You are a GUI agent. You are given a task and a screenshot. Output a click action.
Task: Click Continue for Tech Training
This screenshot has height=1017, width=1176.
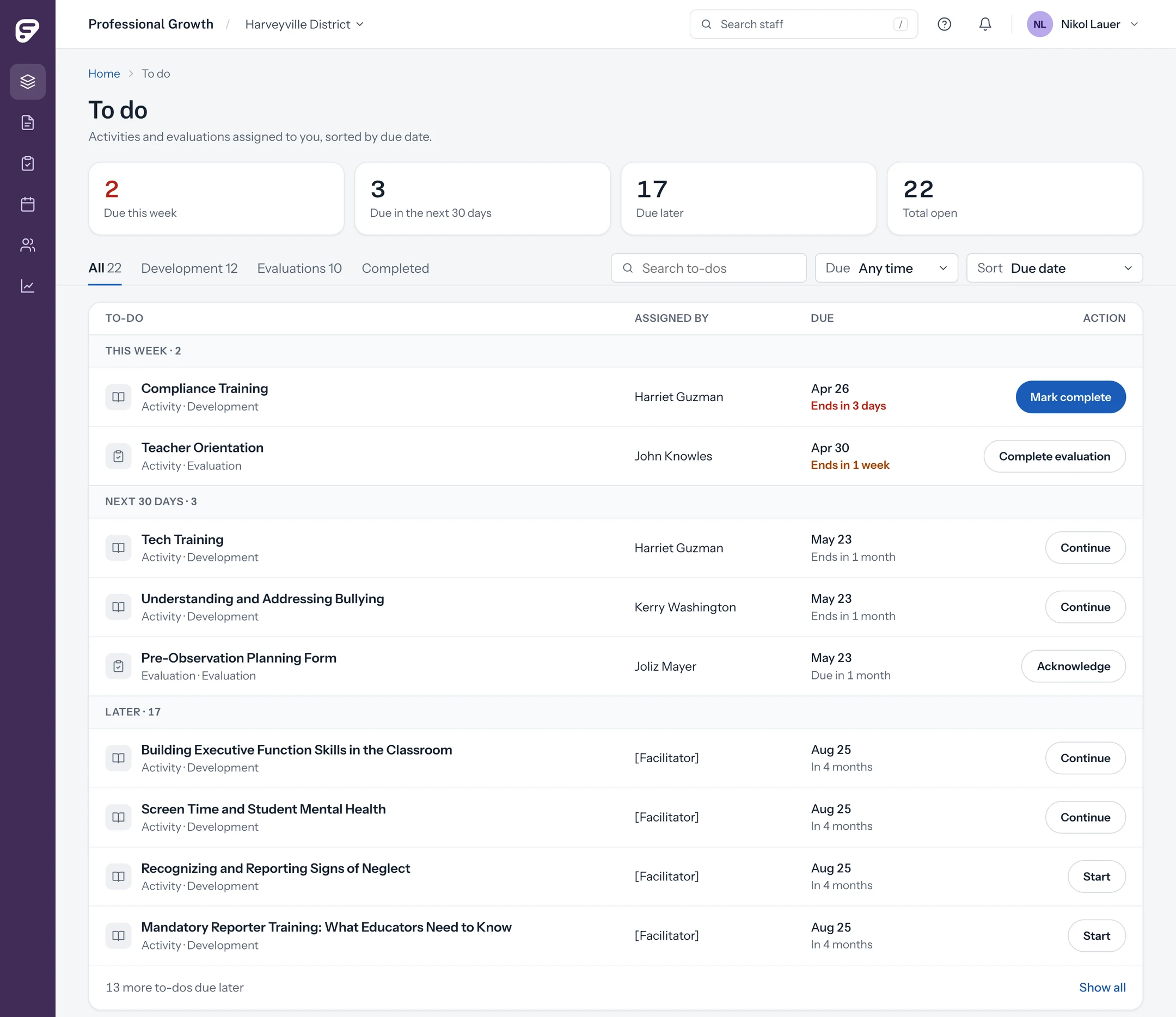(1085, 548)
